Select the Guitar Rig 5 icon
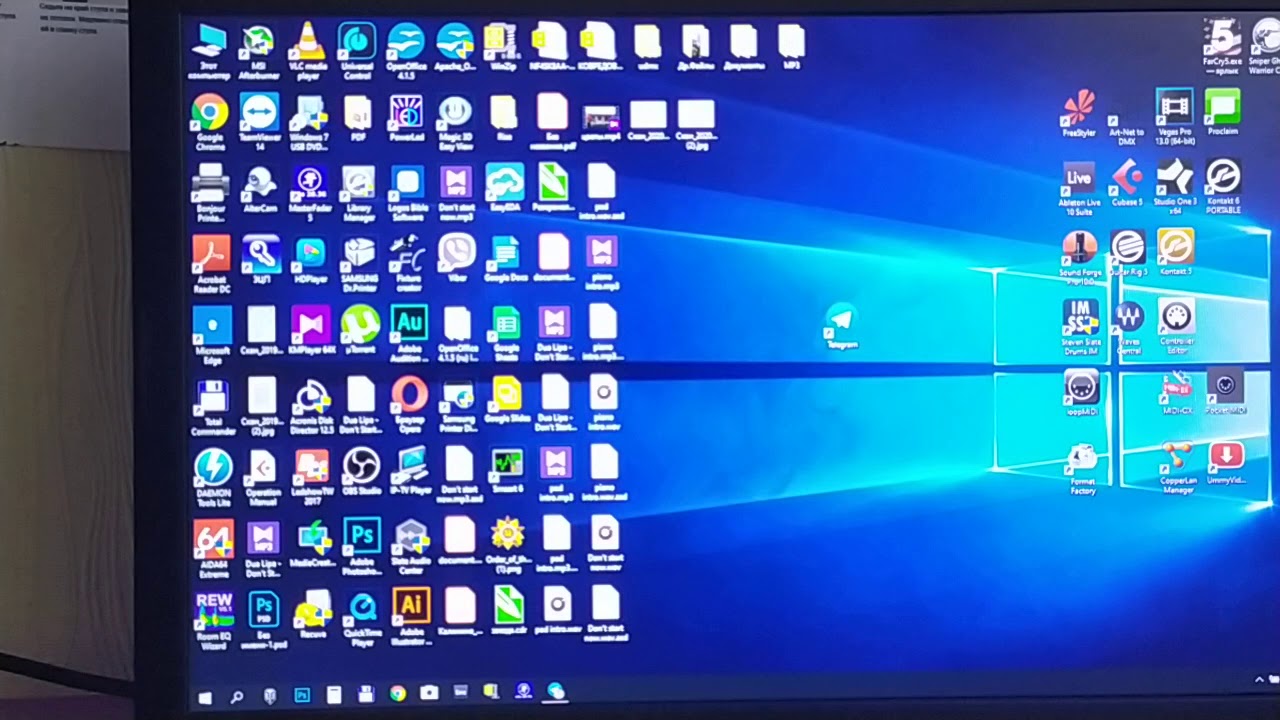Screen dimensions: 1280x720 [1127, 253]
